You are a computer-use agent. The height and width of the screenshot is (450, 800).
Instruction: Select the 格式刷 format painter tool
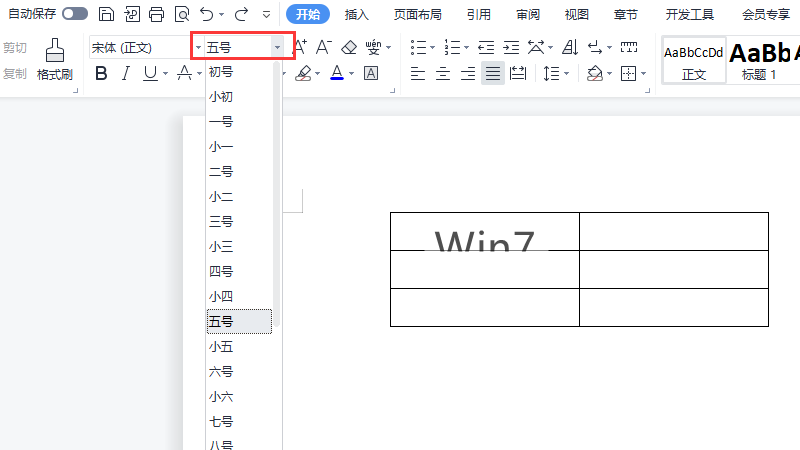(x=55, y=60)
